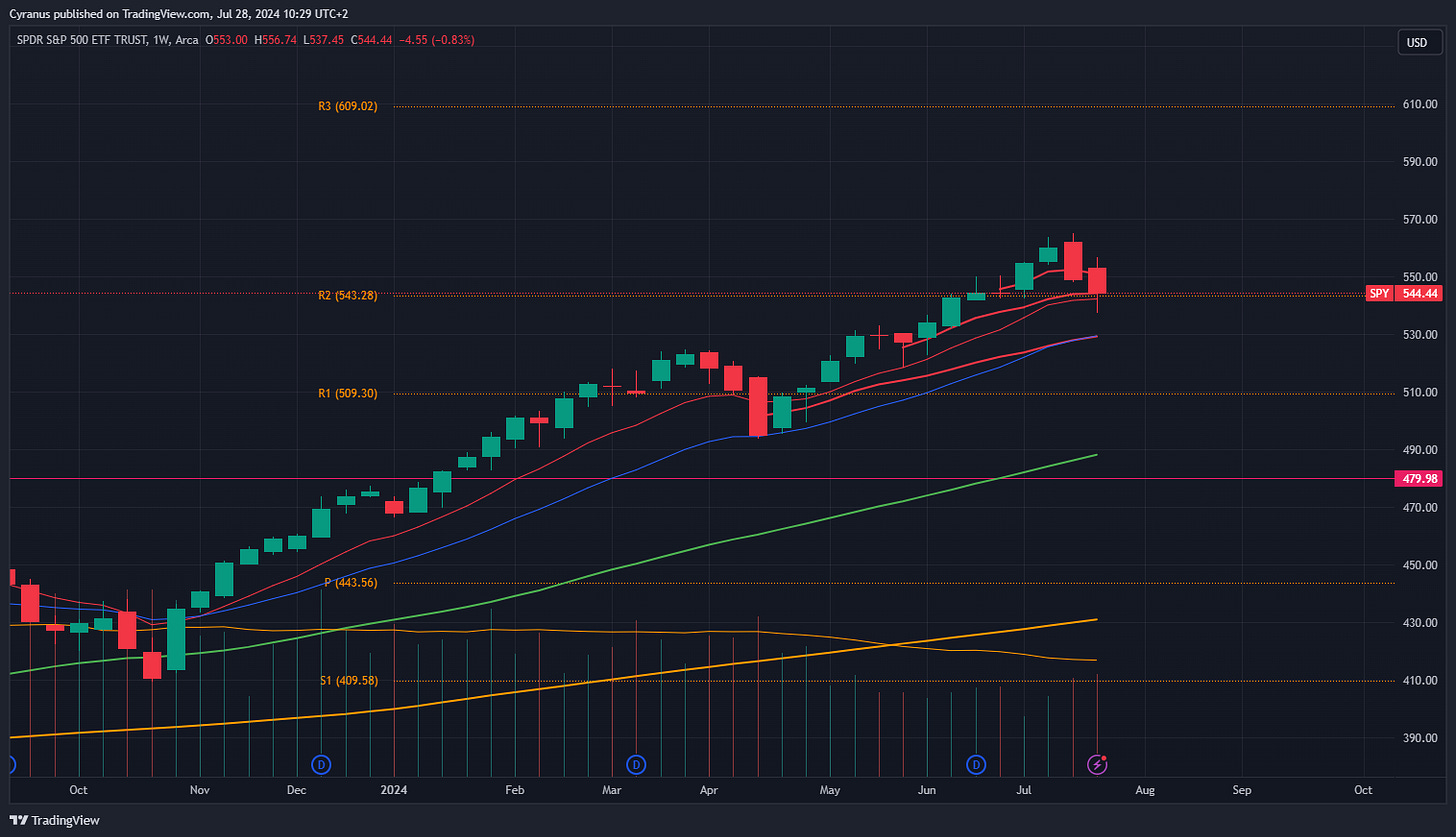Click the 2024 time axis label

394,789
